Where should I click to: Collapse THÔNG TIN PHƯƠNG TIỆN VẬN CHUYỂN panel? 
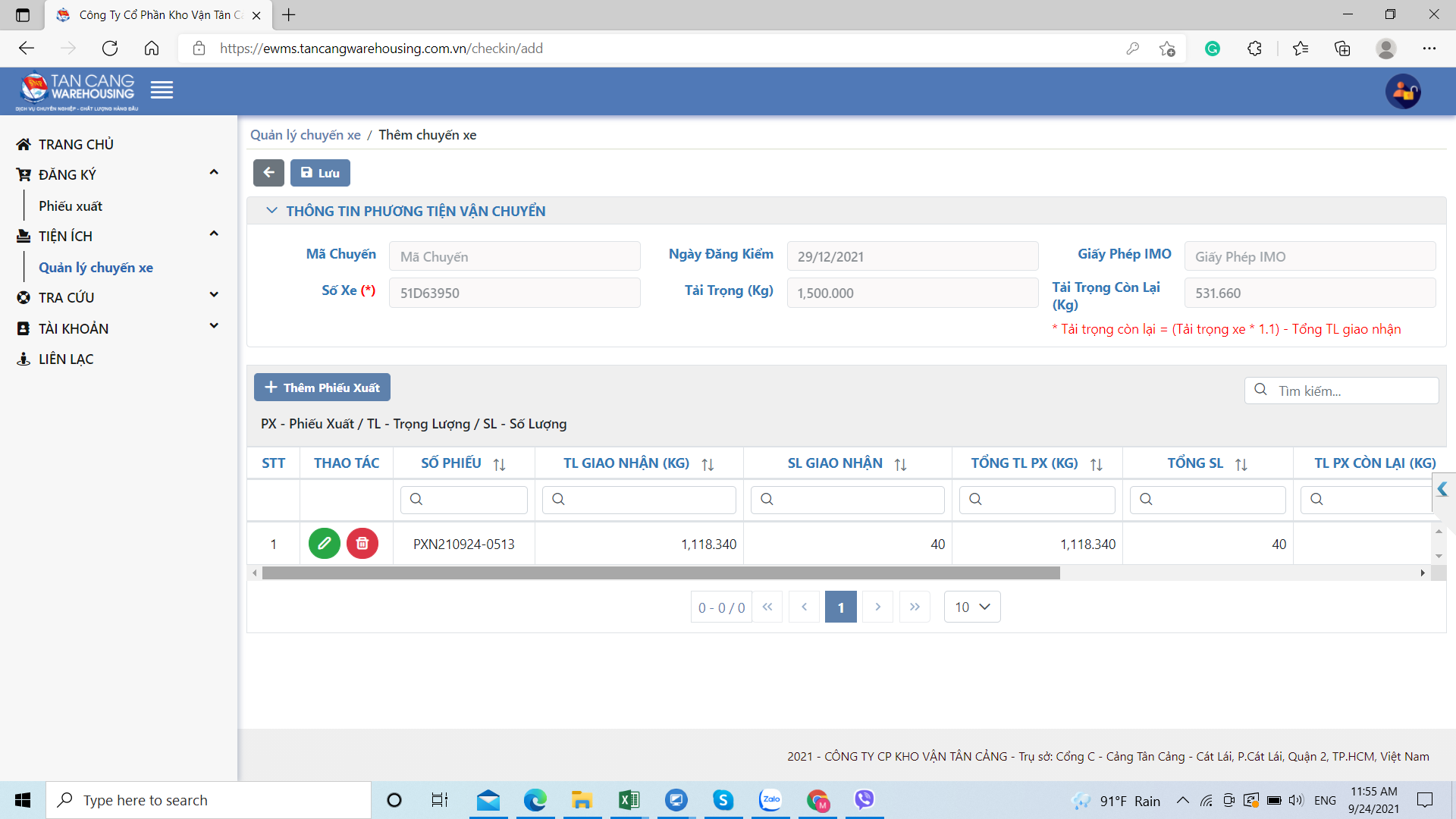[x=271, y=211]
